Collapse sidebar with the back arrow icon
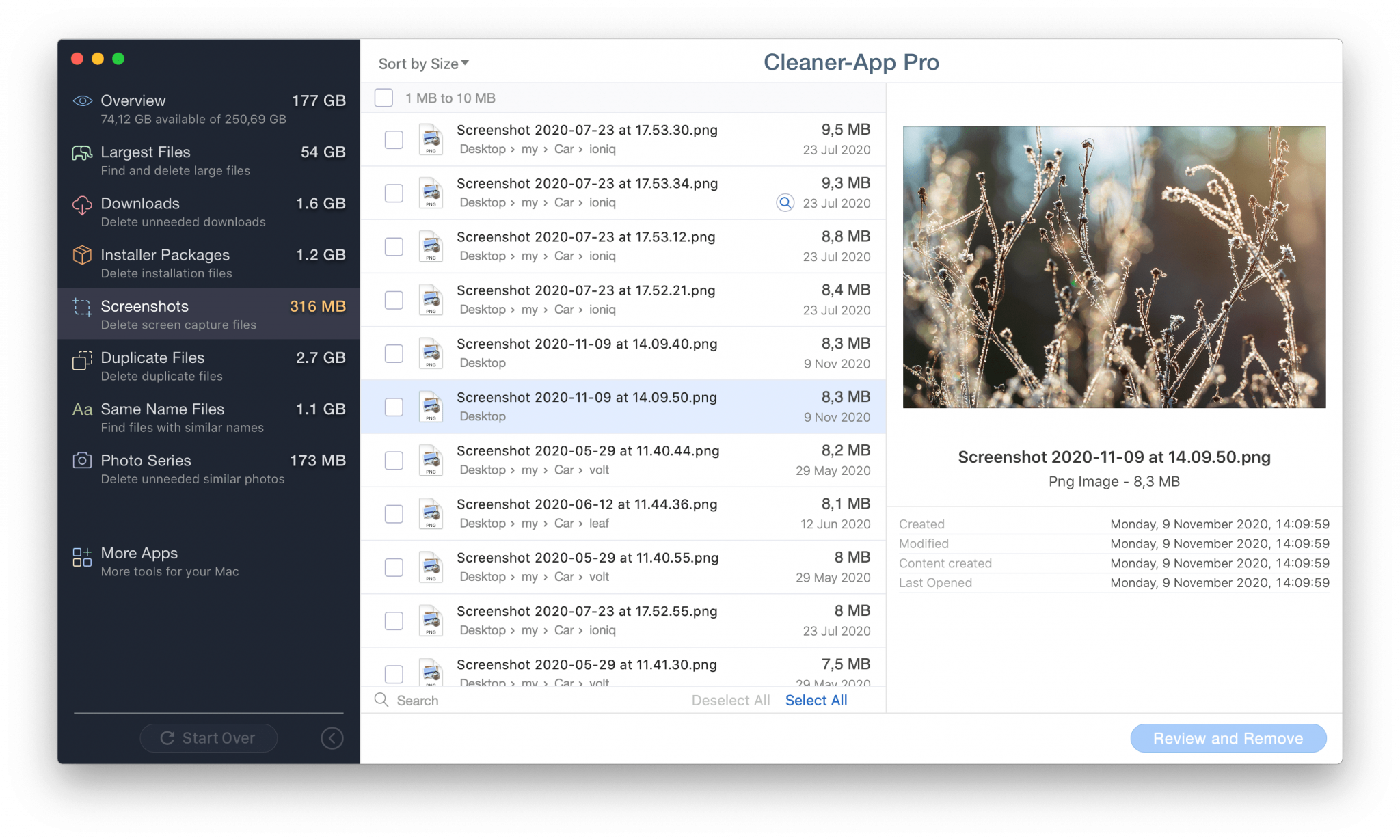 332,738
